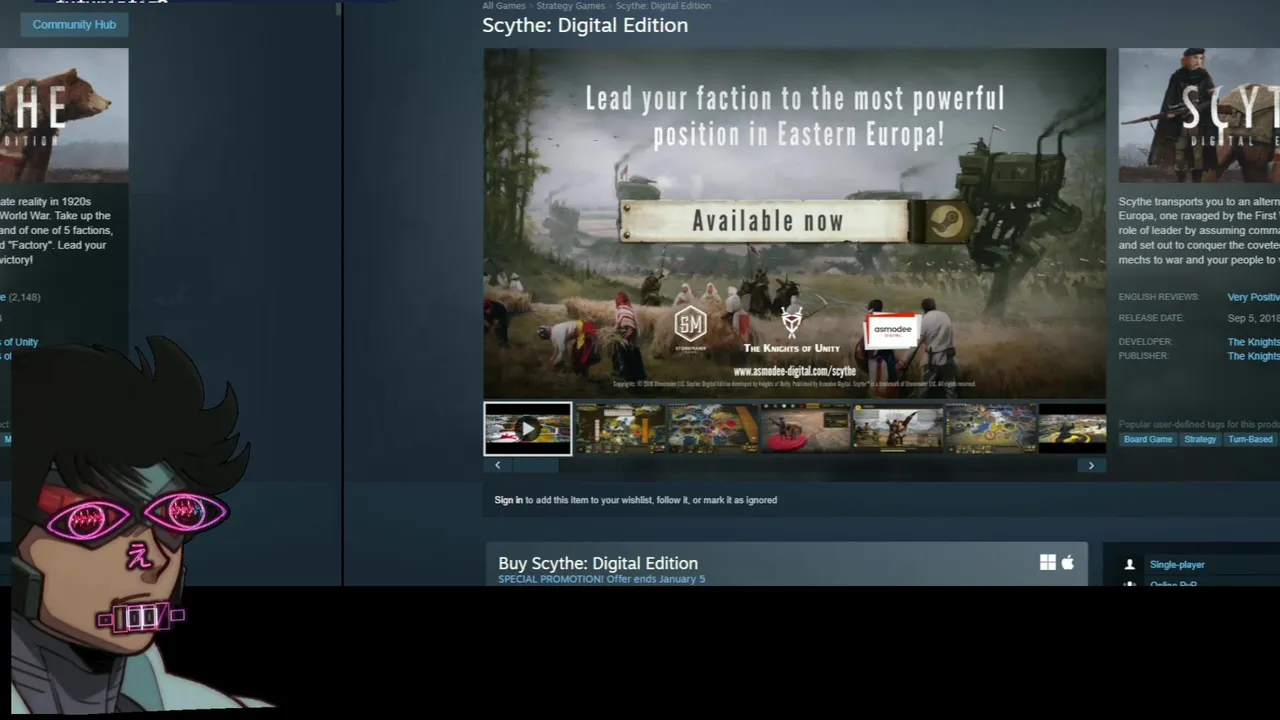
Task: Open the Board Game tag
Action: point(1148,440)
